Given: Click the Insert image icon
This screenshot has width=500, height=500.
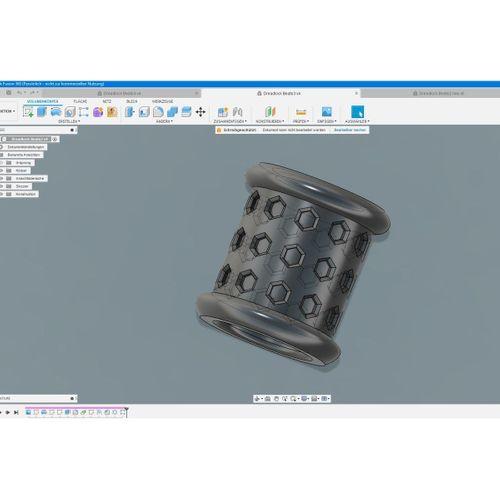Looking at the screenshot, I should pyautogui.click(x=326, y=112).
